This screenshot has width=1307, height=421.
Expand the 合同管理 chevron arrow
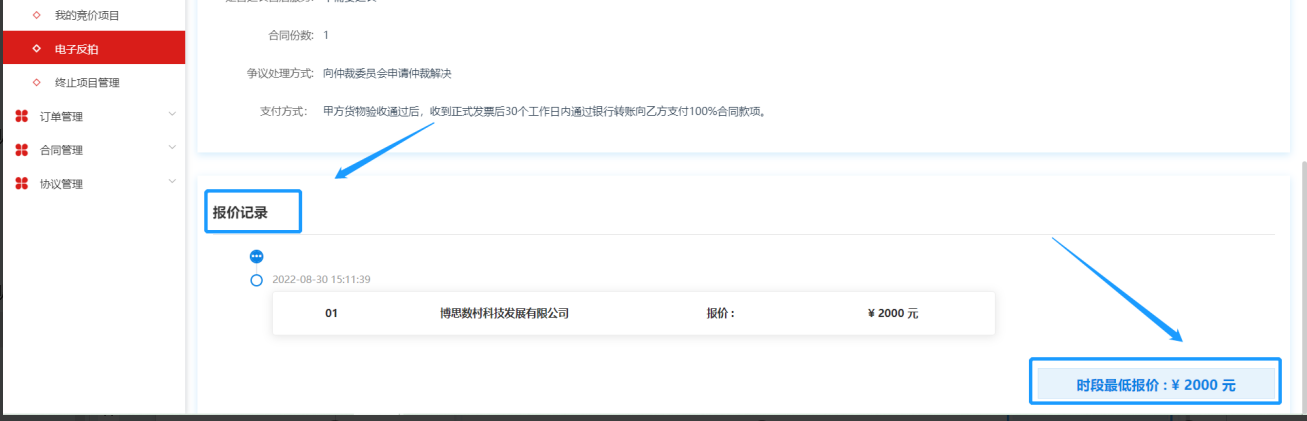(172, 148)
